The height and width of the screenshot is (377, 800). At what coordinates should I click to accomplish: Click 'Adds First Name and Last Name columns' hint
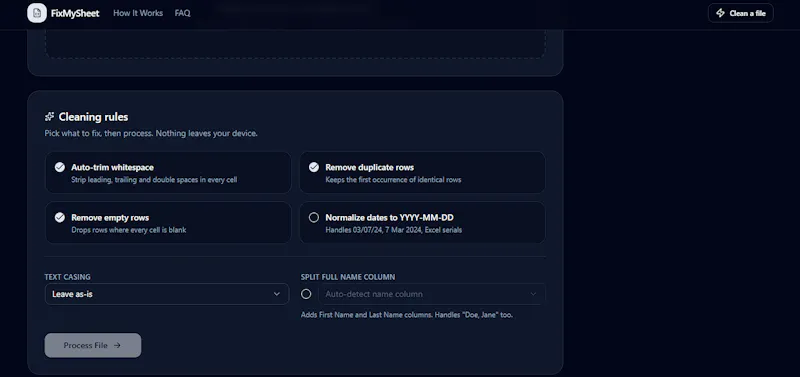(x=407, y=315)
